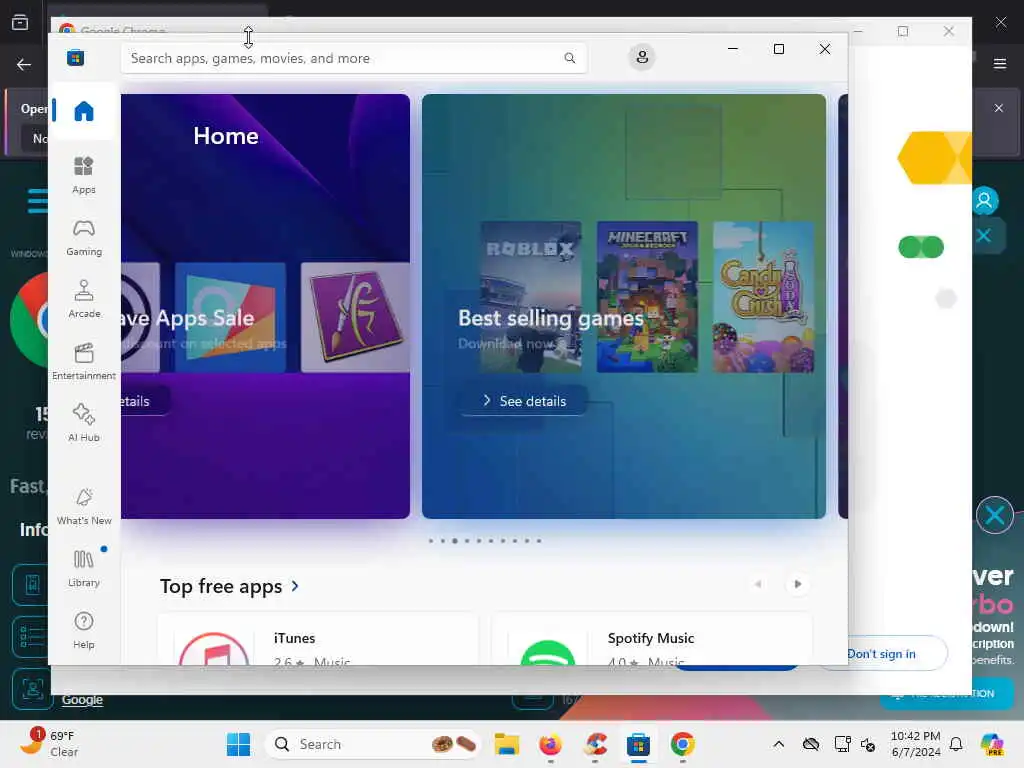Open the notification bell in taskbar
The image size is (1024, 768).
click(x=956, y=744)
